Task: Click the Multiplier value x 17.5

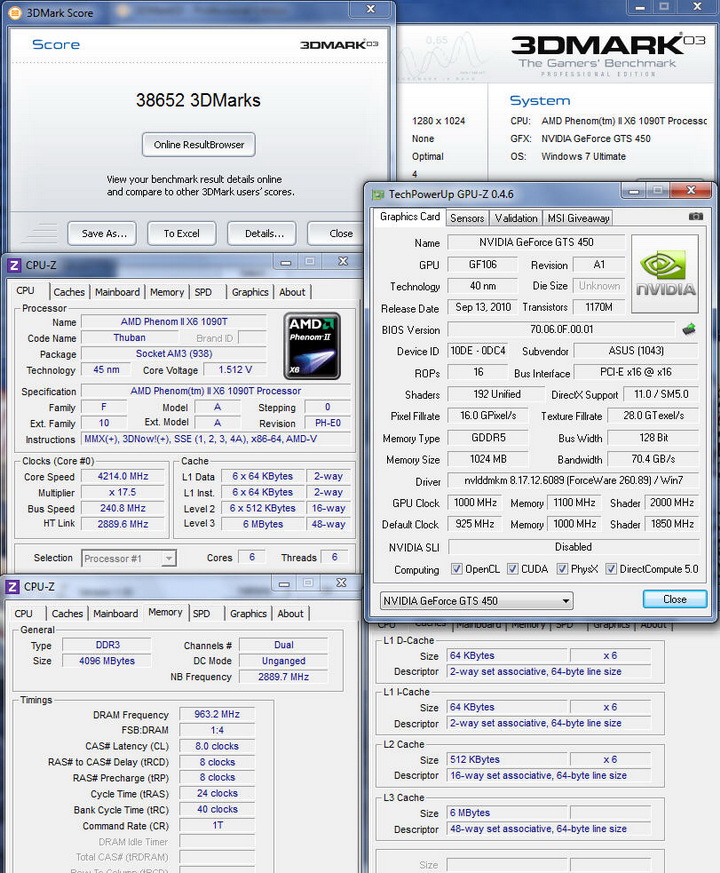Action: (123, 492)
